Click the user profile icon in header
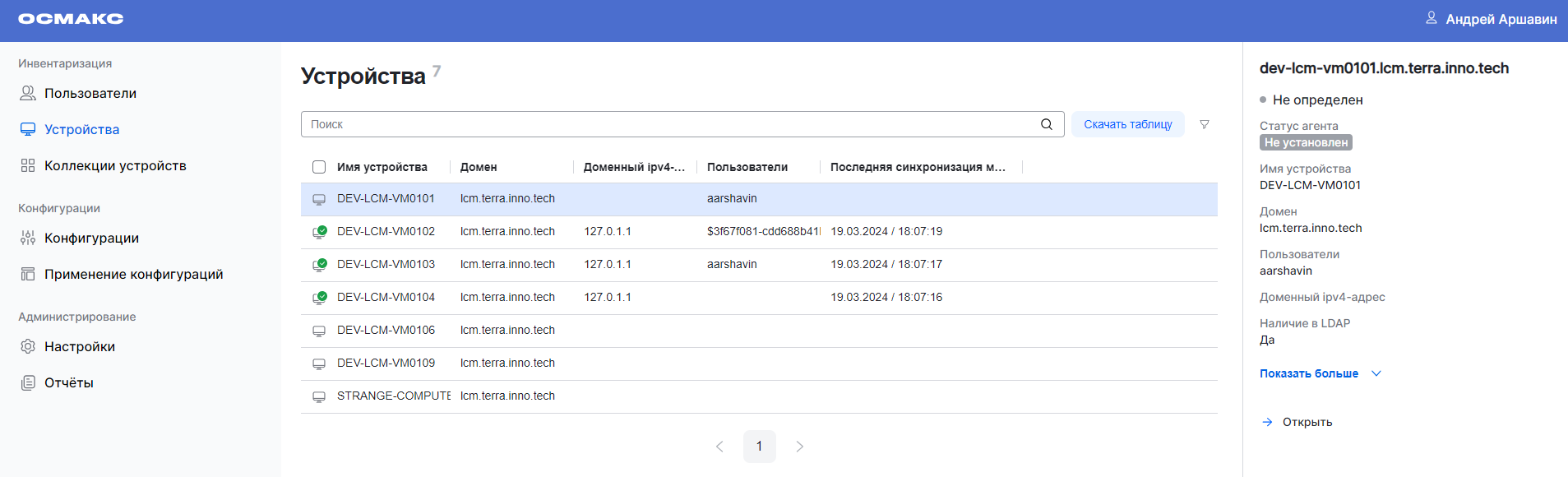 click(1431, 18)
